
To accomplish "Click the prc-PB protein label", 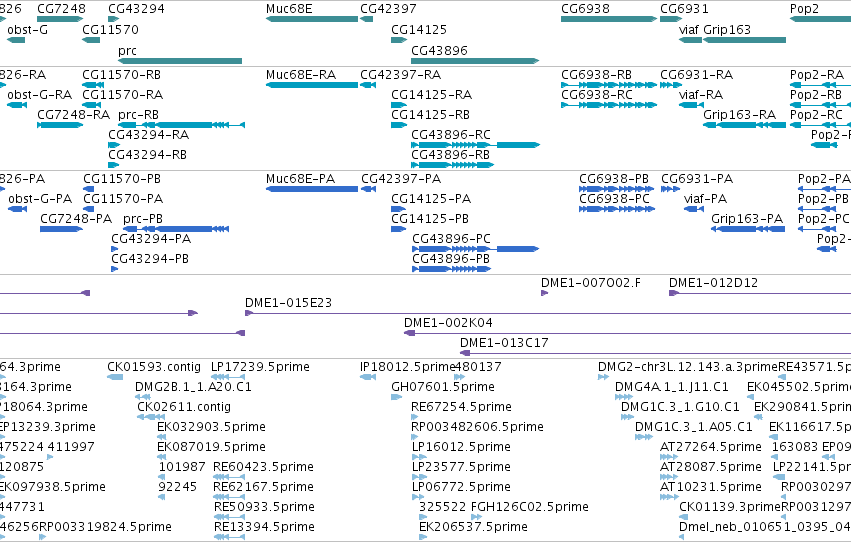I will pos(143,219).
